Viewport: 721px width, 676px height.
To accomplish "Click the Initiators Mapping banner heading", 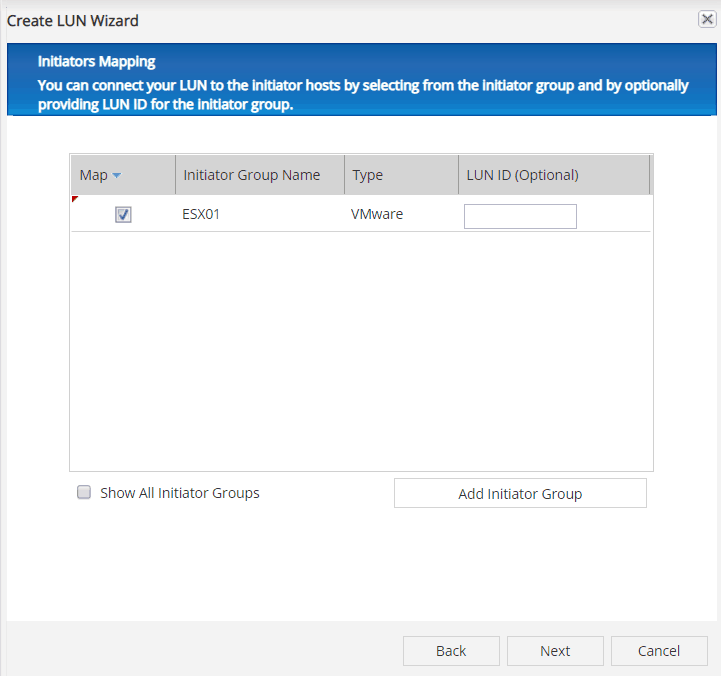I will (96, 62).
